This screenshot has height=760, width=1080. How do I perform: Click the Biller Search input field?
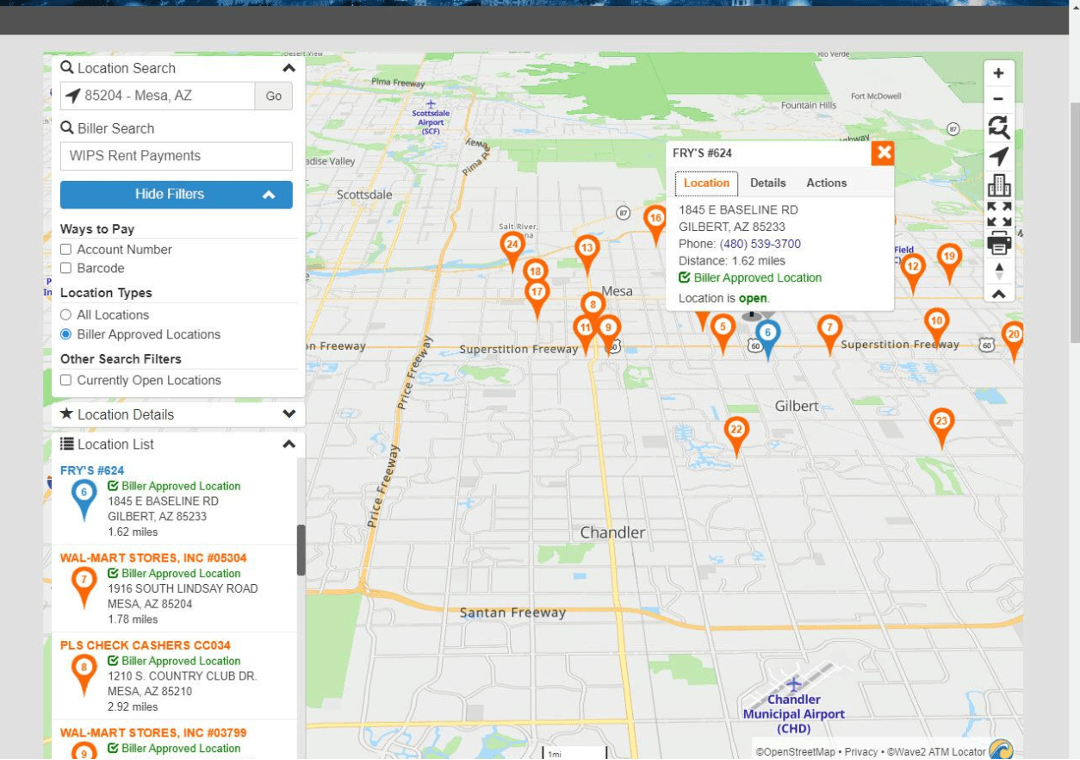coord(176,156)
